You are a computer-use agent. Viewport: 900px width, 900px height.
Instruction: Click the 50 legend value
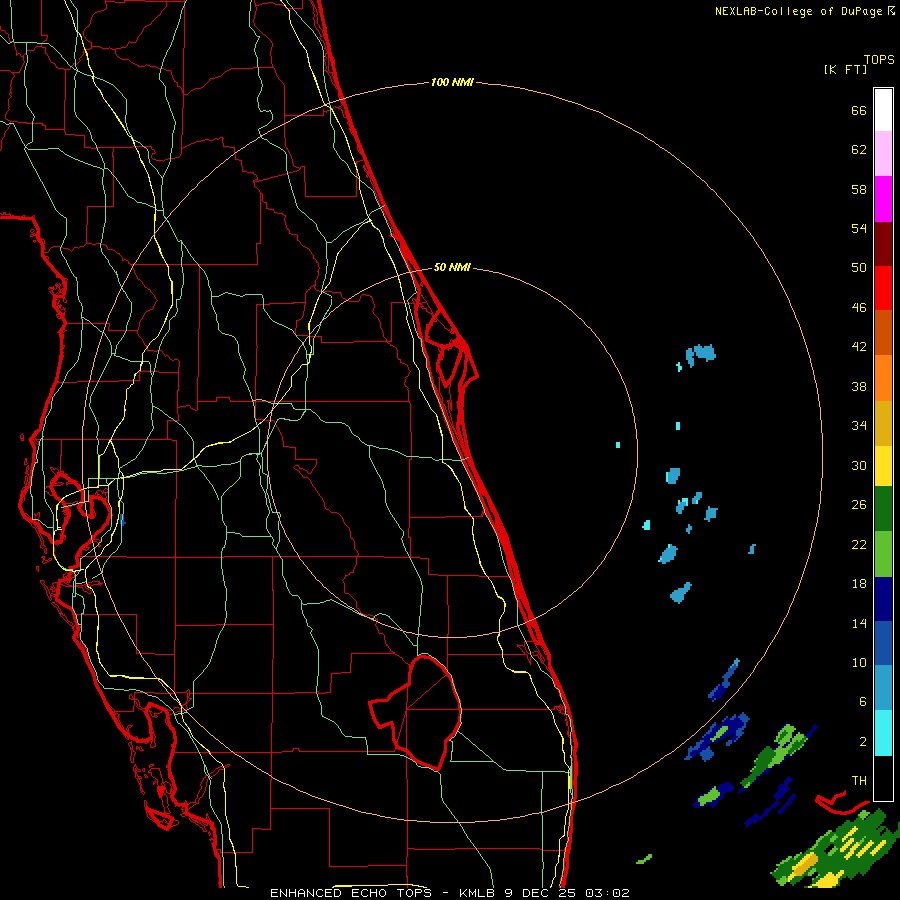[859, 268]
